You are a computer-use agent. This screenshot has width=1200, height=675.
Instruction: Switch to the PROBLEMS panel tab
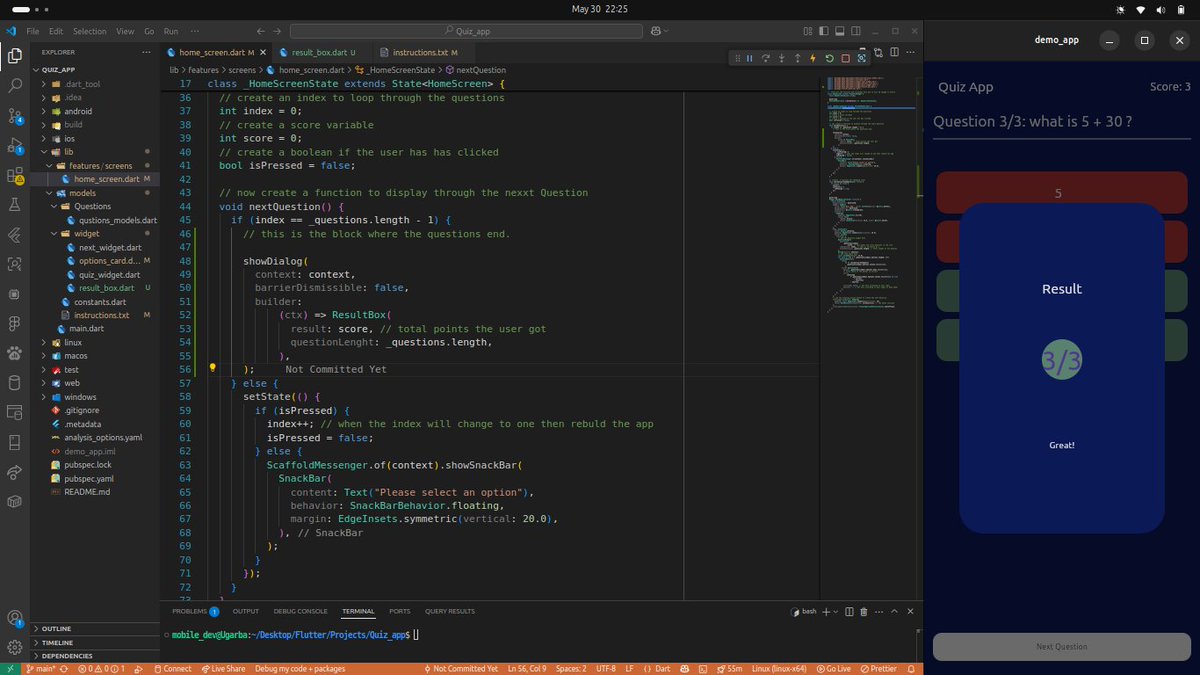click(x=195, y=611)
